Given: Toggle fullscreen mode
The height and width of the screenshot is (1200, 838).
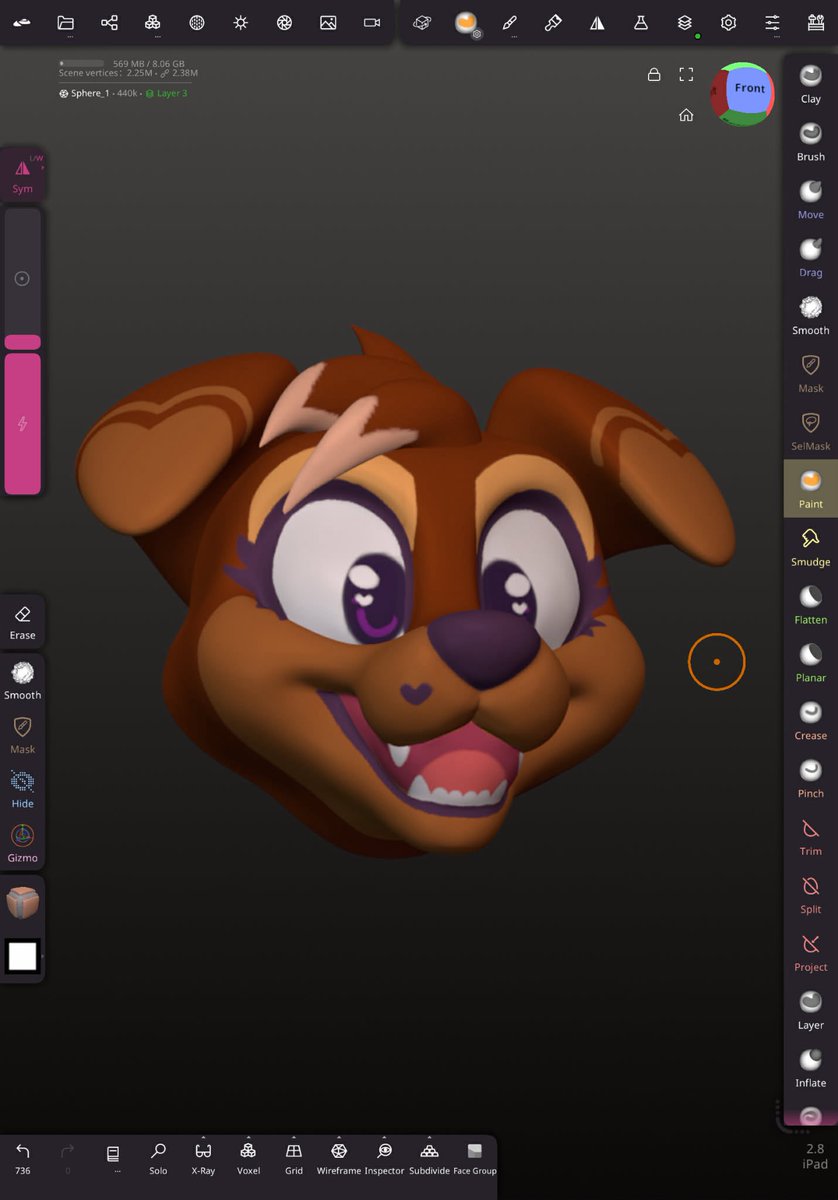Looking at the screenshot, I should tap(686, 74).
